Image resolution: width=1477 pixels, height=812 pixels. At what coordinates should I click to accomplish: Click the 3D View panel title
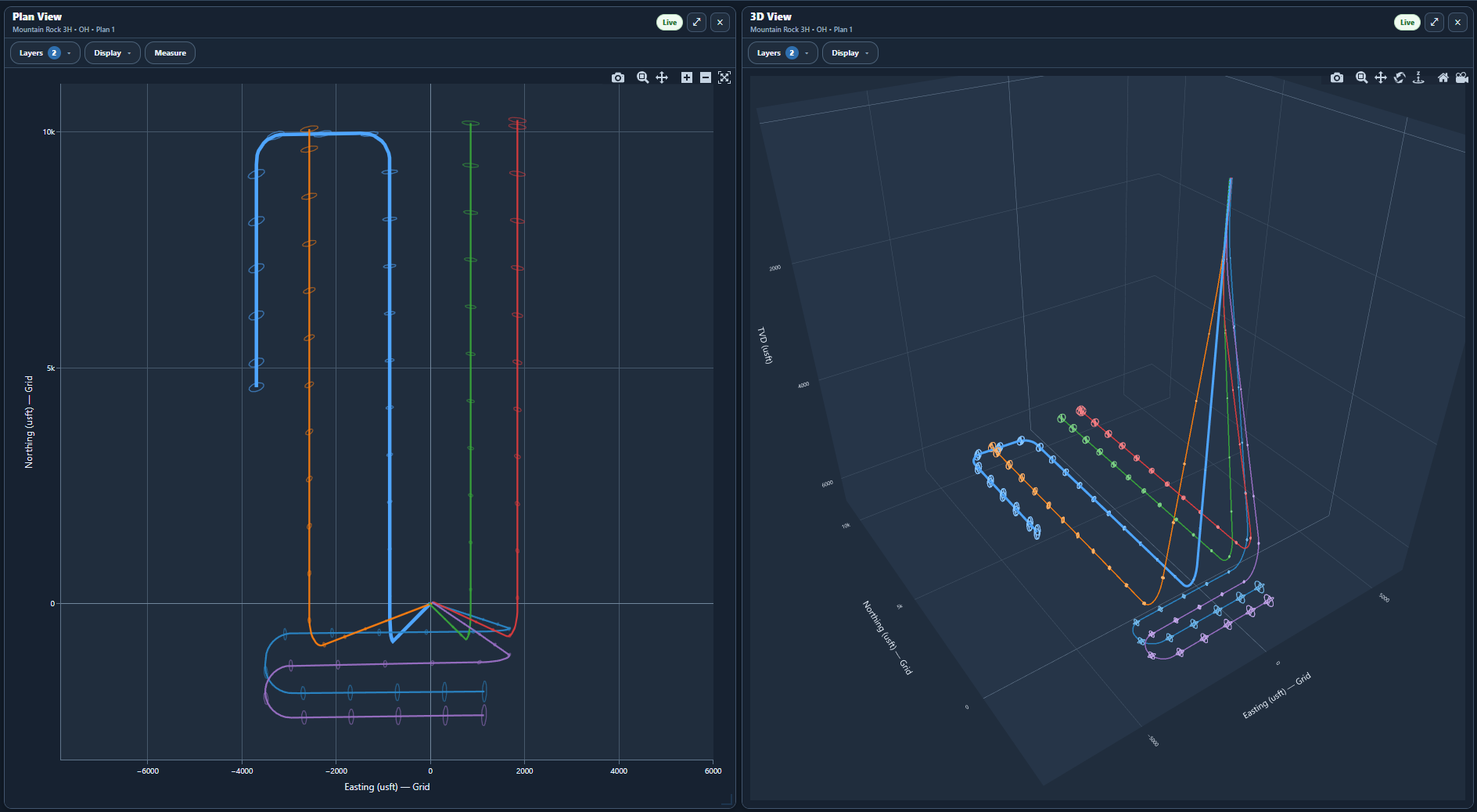click(771, 16)
